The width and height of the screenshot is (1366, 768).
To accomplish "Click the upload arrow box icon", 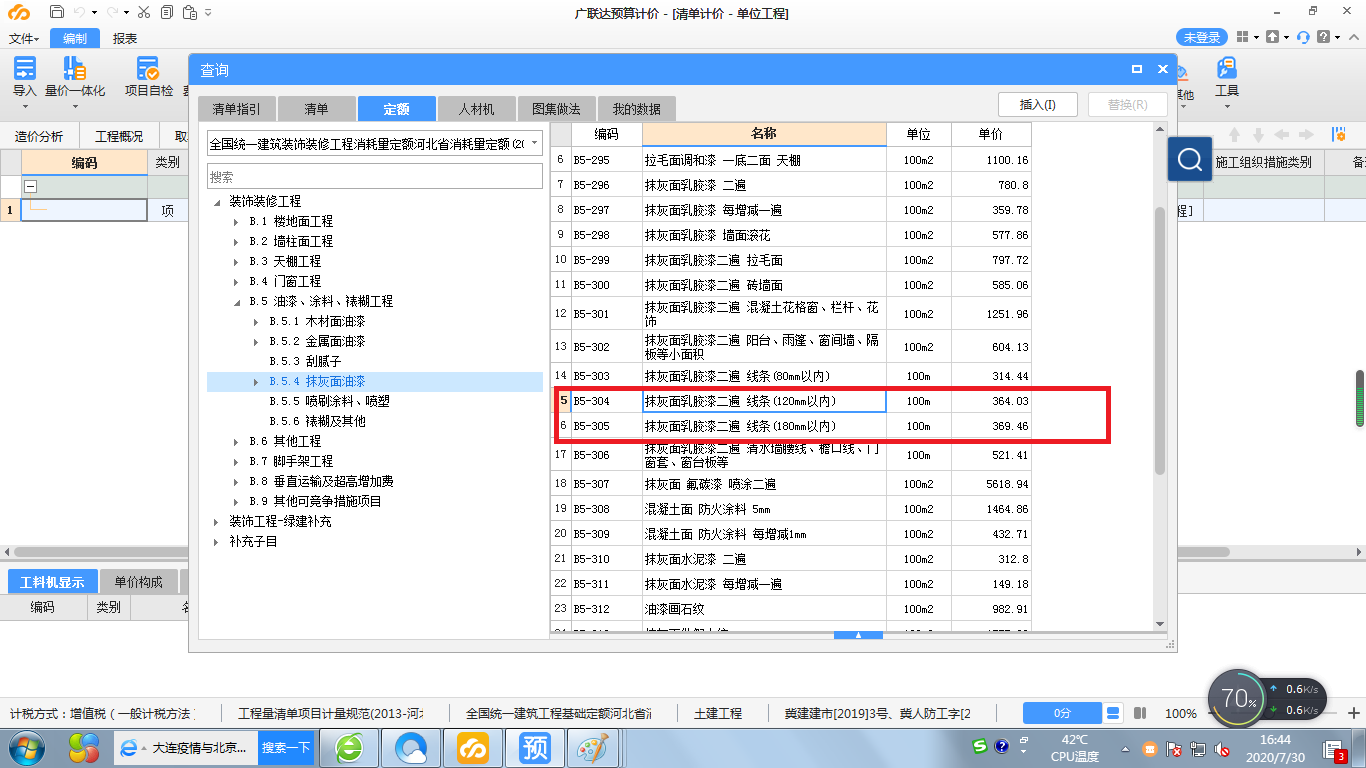I will 1272,37.
